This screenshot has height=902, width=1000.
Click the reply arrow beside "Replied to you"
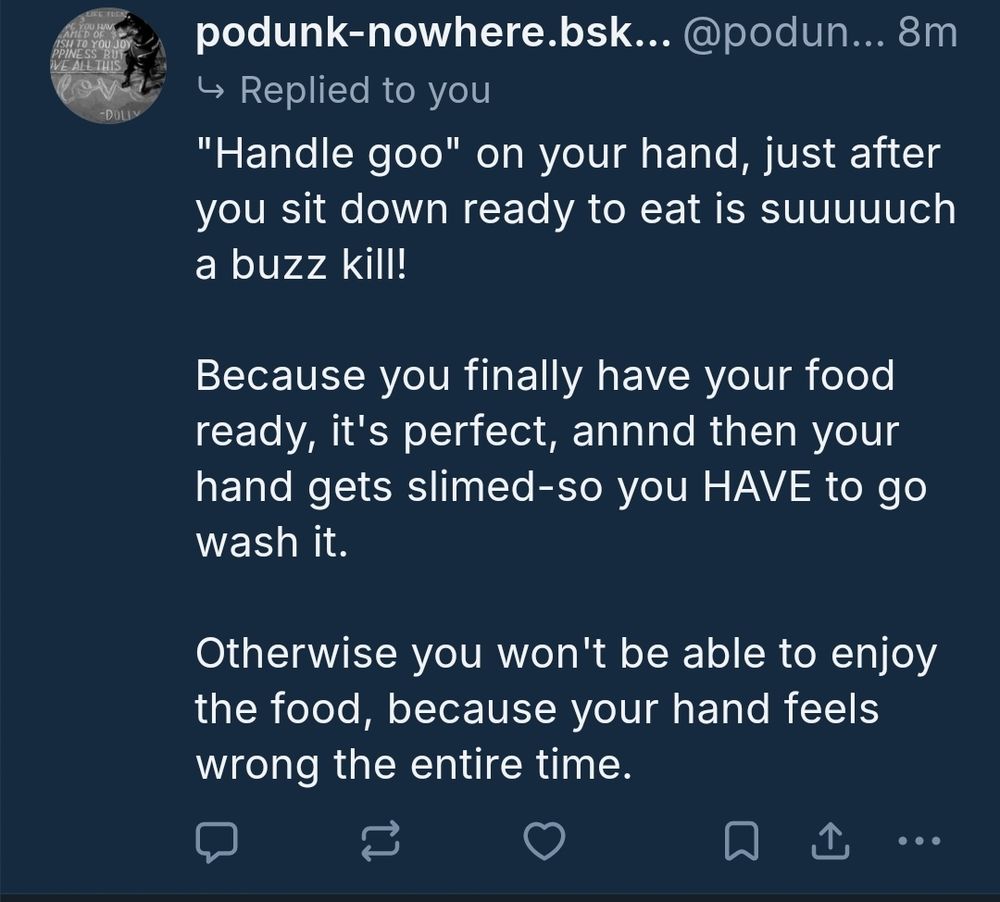tap(212, 89)
